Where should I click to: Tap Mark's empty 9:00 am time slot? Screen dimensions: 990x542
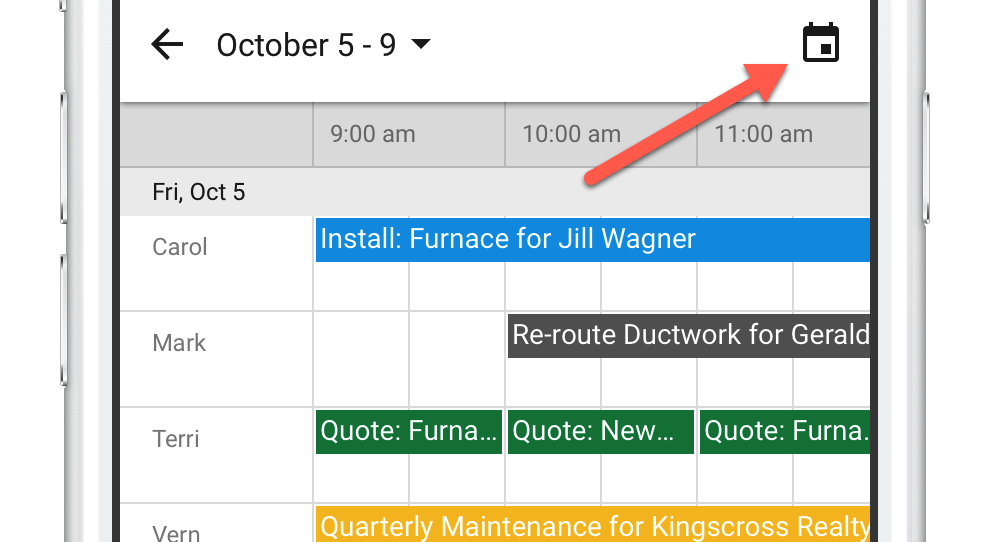(361, 359)
